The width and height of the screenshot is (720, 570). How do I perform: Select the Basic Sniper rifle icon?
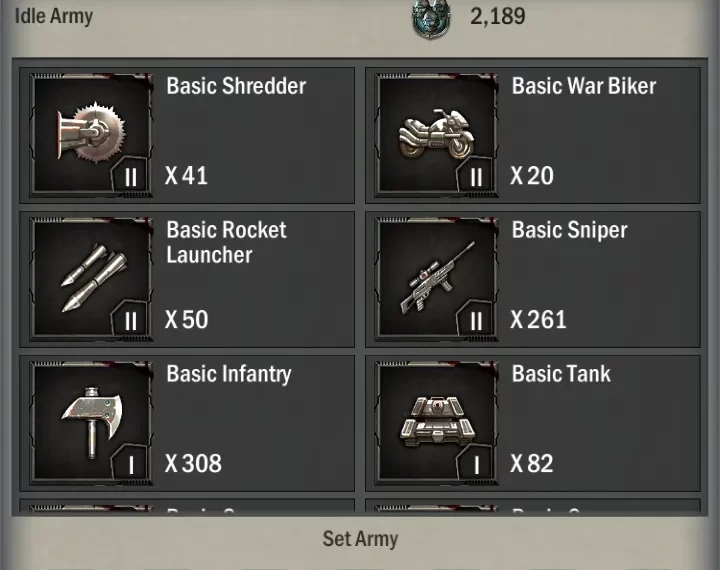pos(437,278)
